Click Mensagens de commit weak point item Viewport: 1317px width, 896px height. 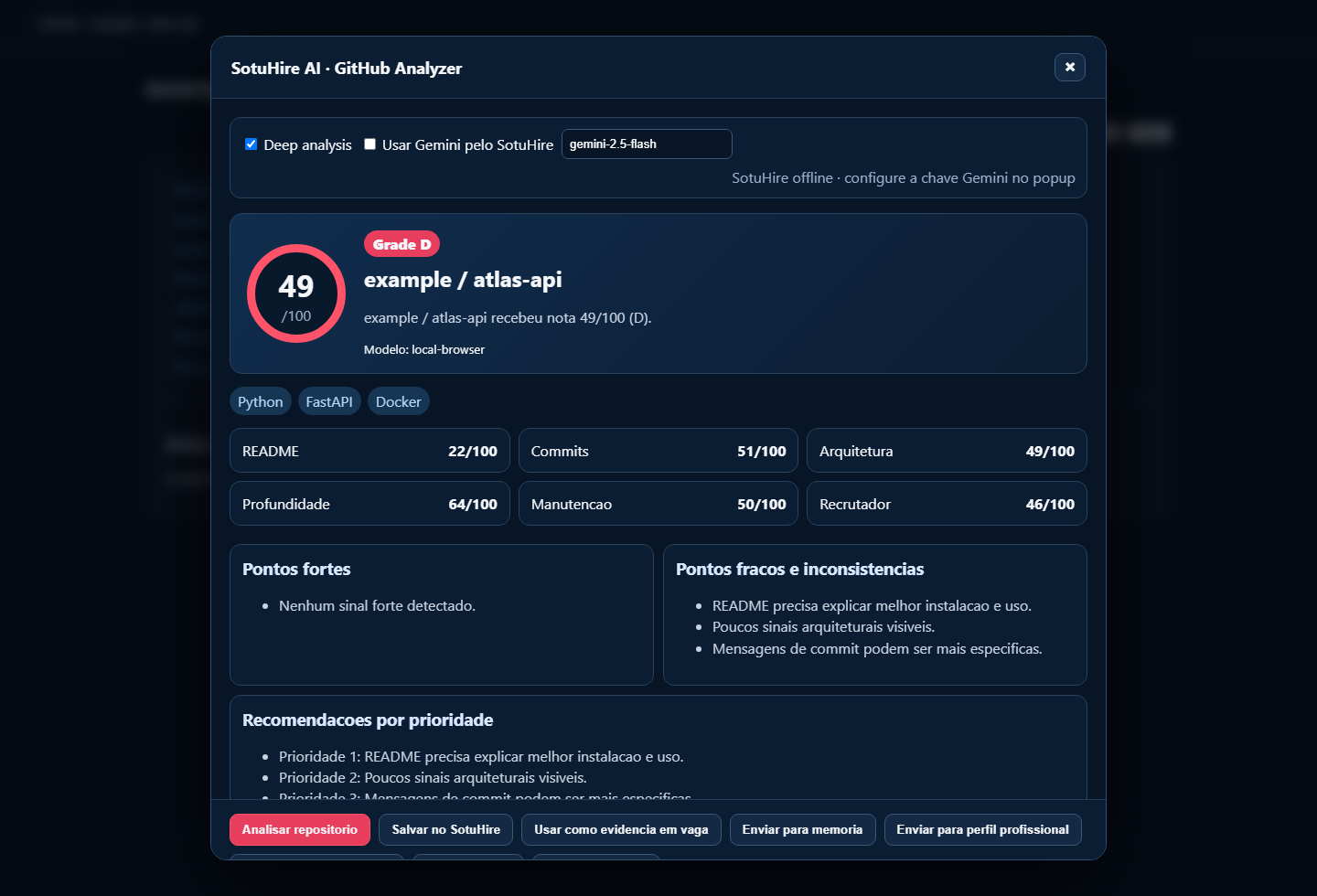click(877, 648)
